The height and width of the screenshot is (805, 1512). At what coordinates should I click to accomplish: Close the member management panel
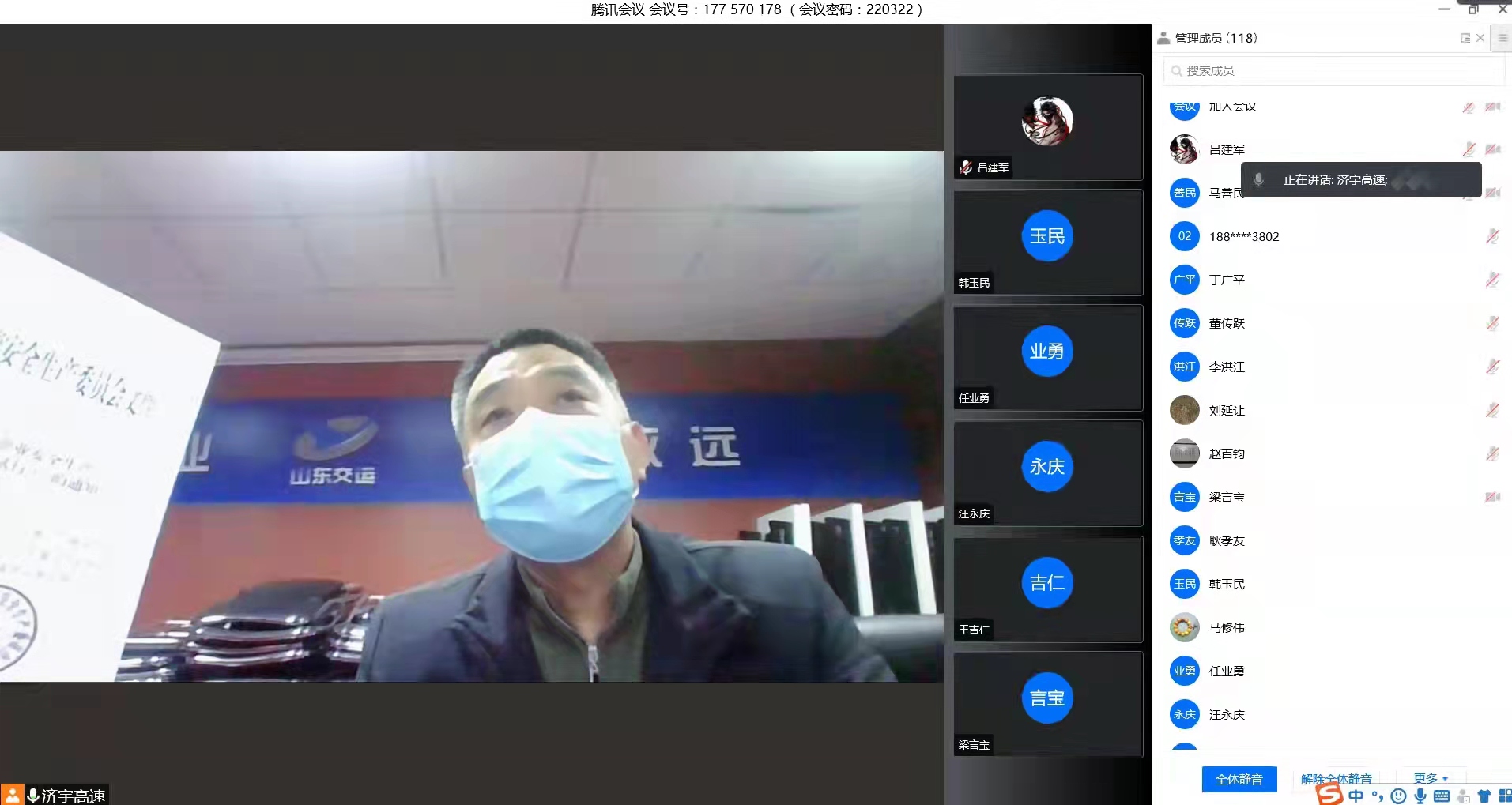point(1480,38)
